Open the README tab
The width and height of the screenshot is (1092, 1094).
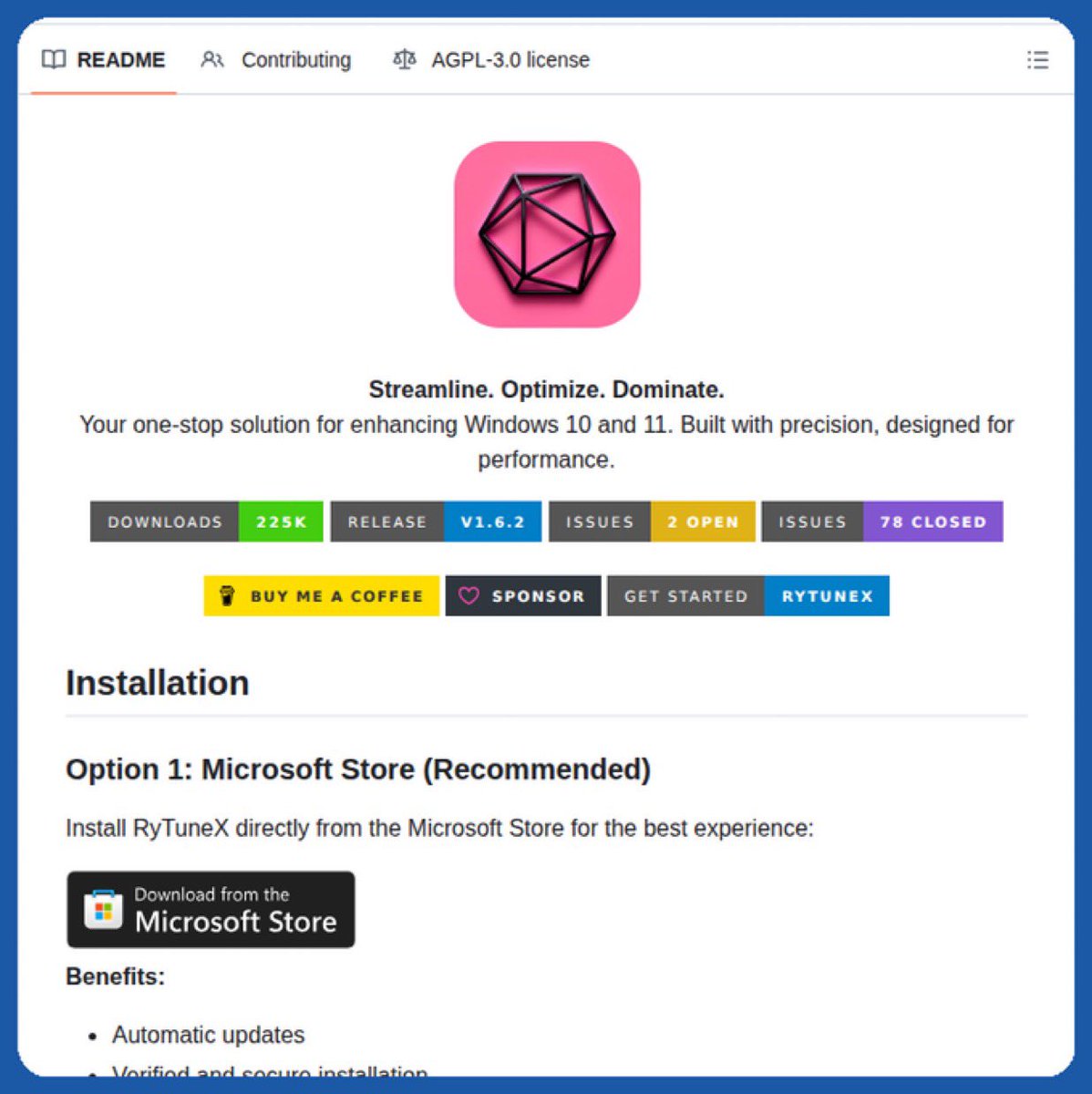103,60
